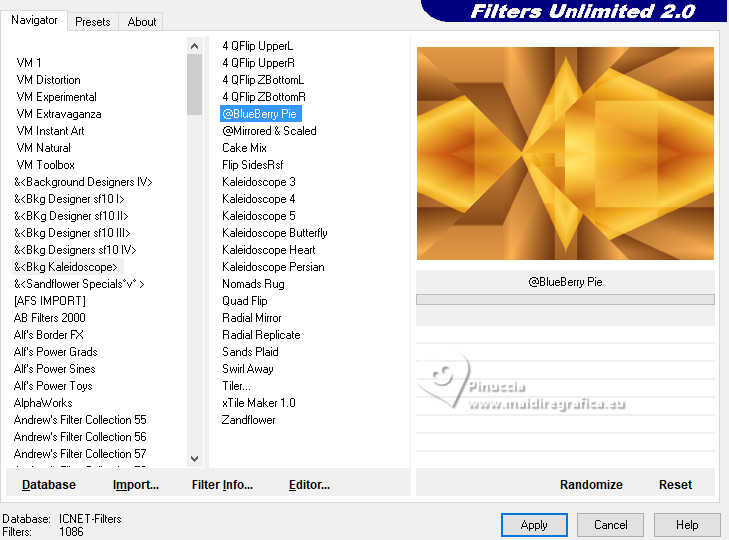Click the category list scroll-up arrow
Viewport: 729px width, 540px height.
click(194, 46)
